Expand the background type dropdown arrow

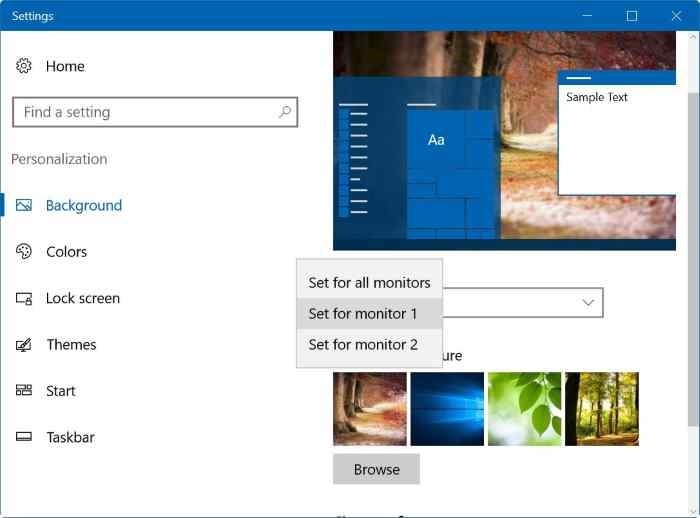(x=588, y=303)
